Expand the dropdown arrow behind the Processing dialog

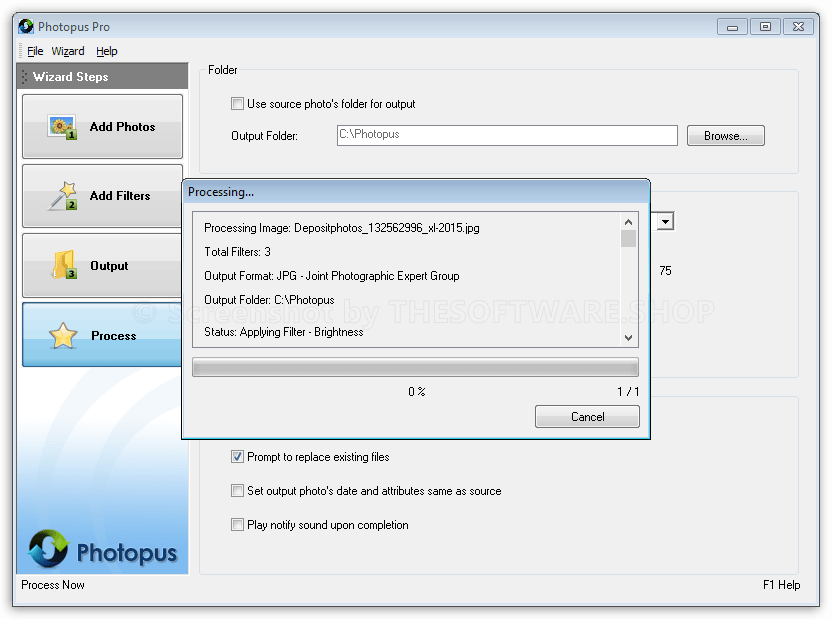click(x=664, y=221)
